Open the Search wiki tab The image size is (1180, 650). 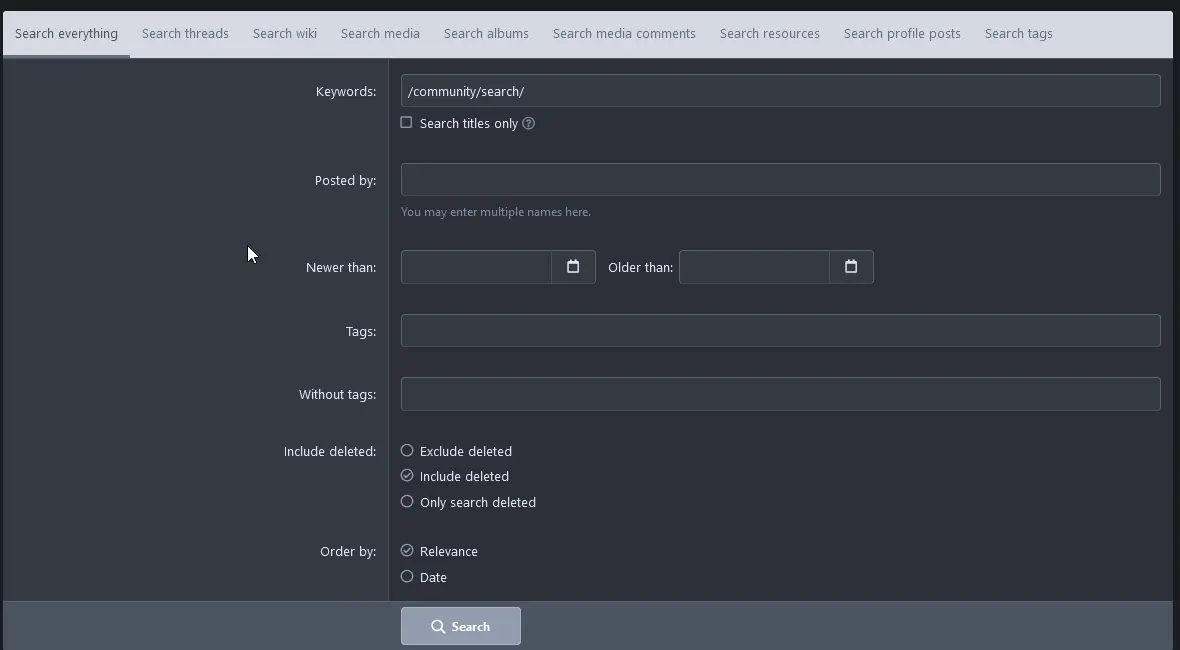tap(284, 34)
